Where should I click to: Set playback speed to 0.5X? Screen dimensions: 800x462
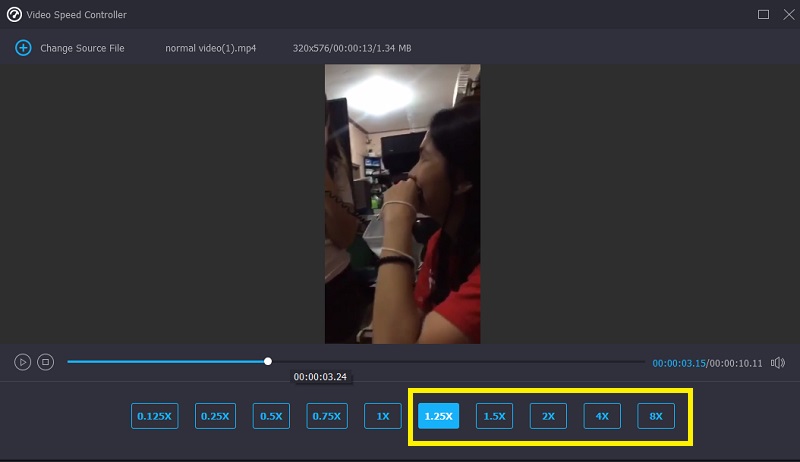pos(270,416)
